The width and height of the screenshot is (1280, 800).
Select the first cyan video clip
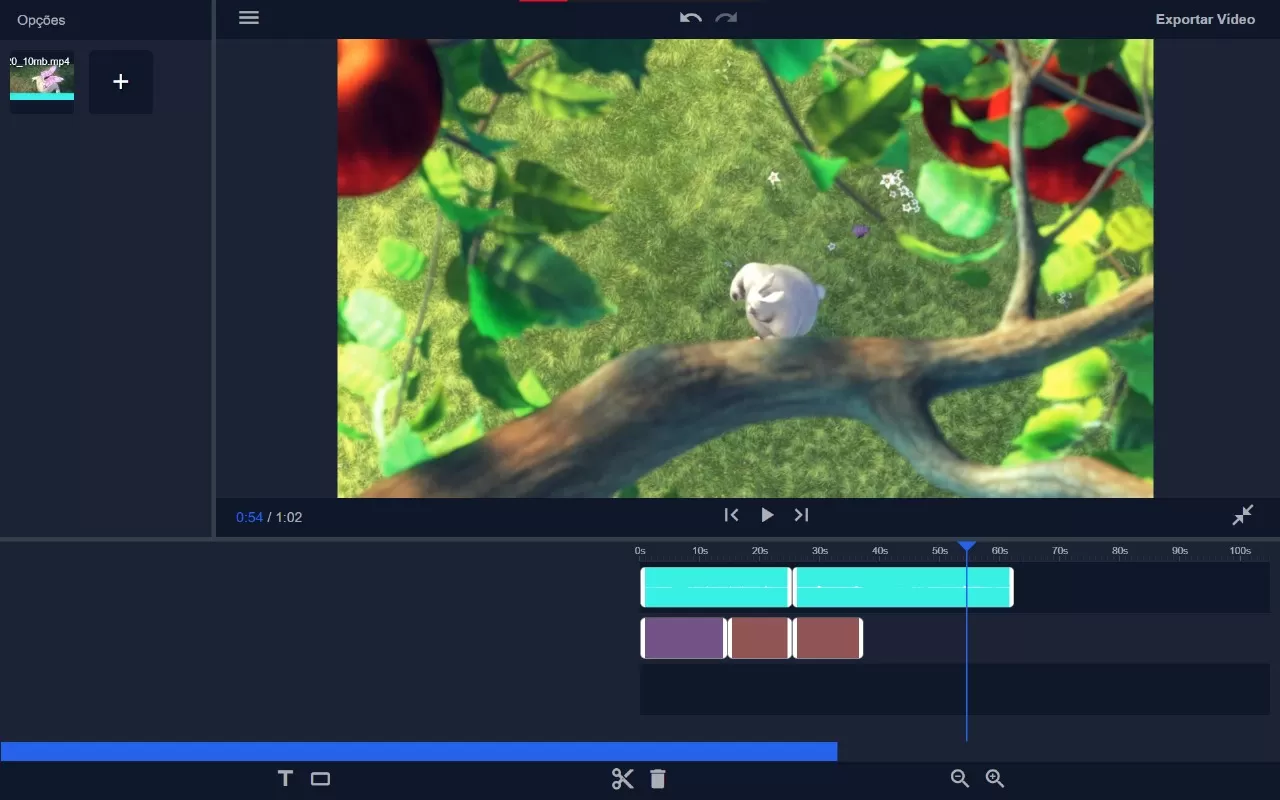[x=716, y=587]
